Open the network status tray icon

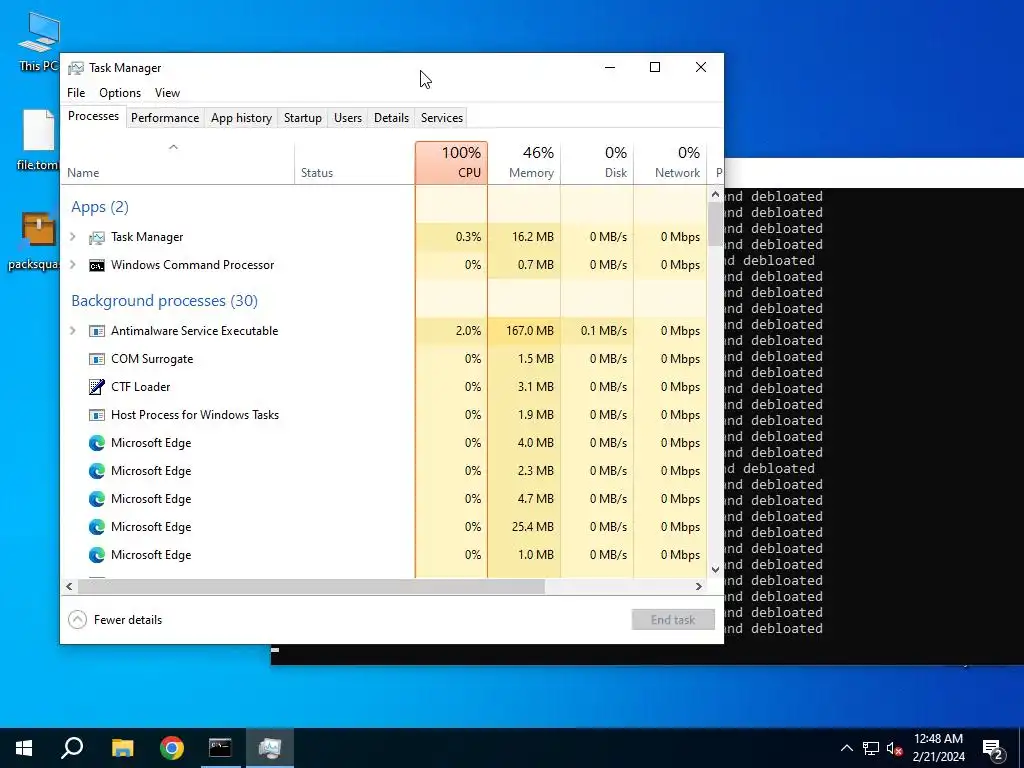click(871, 748)
